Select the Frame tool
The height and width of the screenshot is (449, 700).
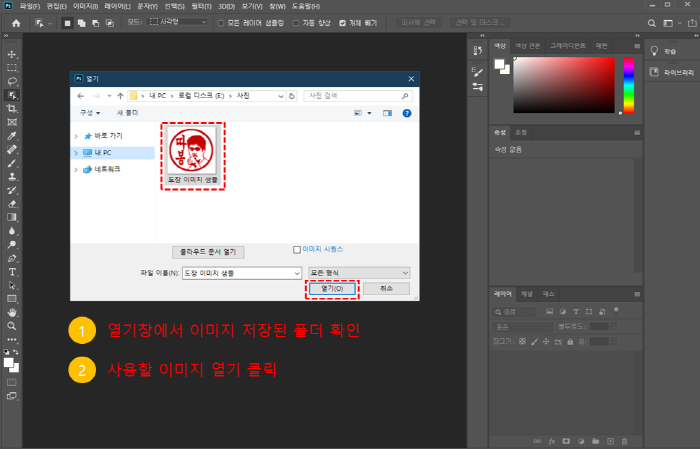[x=12, y=122]
